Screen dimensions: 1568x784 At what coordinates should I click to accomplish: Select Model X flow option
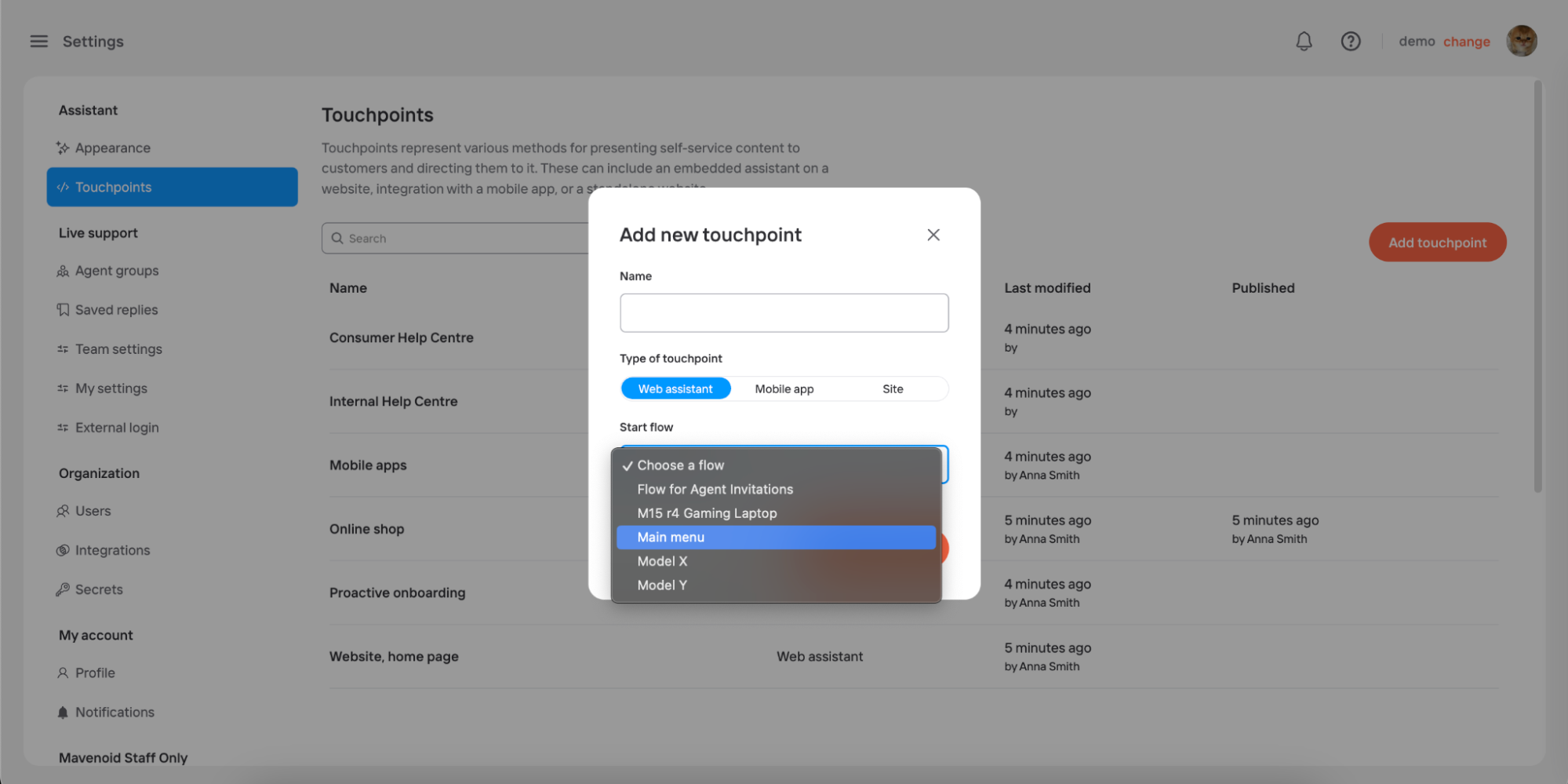pyautogui.click(x=777, y=561)
